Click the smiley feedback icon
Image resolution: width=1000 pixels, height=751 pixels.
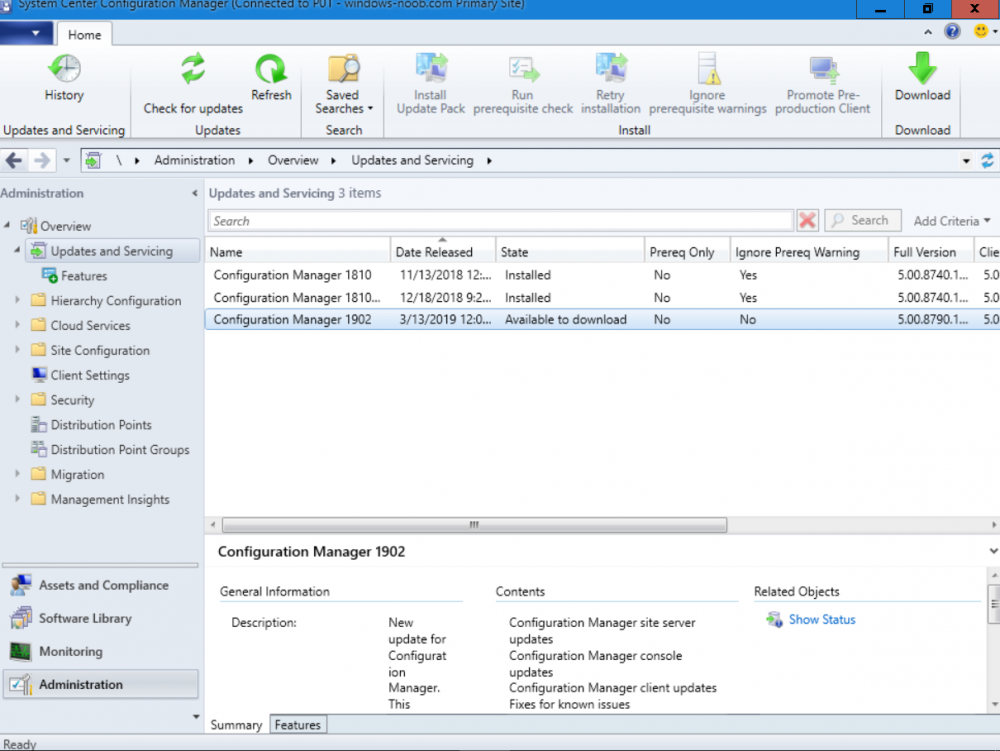981,31
